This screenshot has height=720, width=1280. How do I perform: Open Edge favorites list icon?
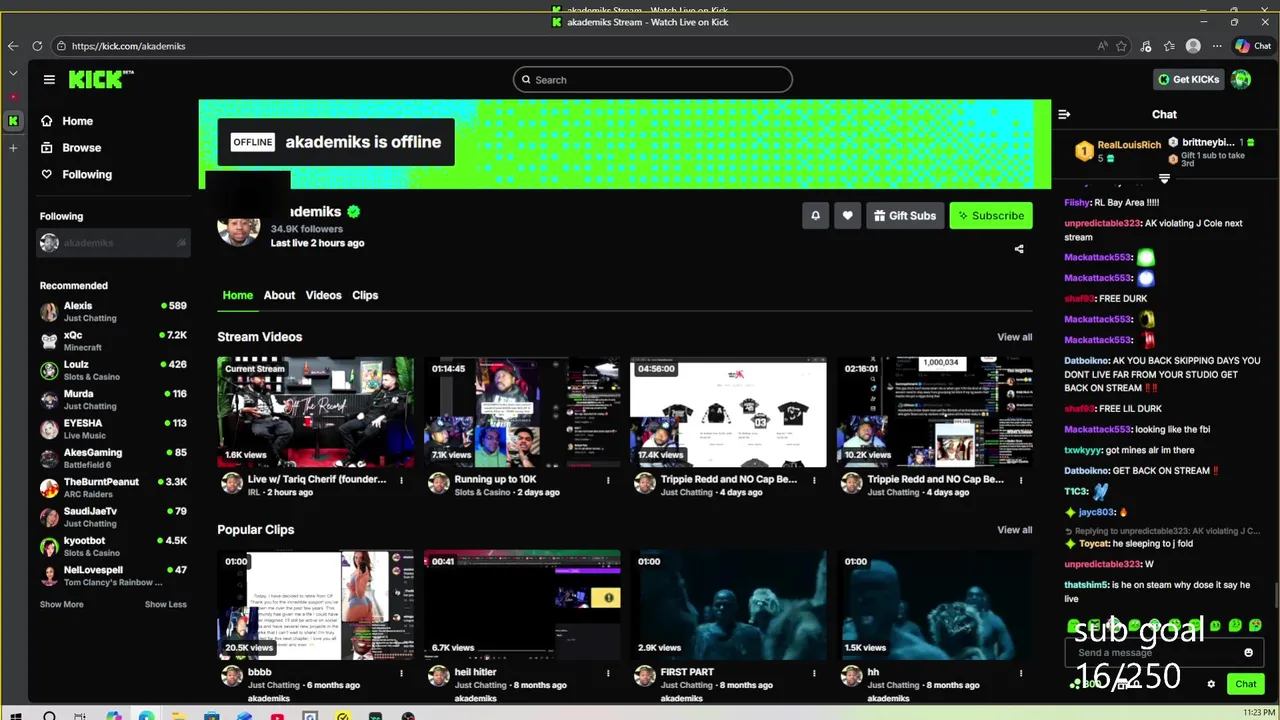[1169, 46]
